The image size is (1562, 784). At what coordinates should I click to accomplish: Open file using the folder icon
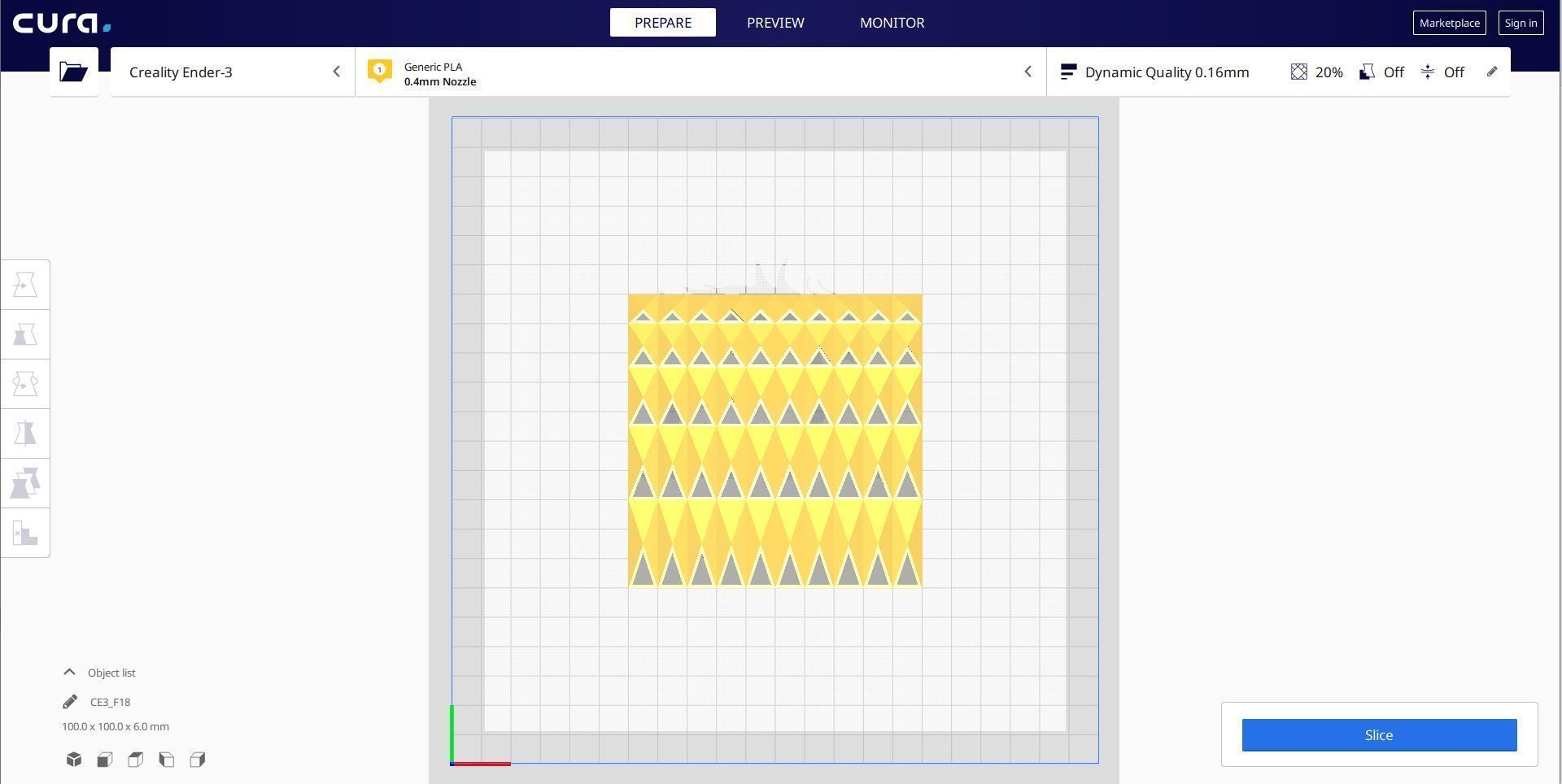(73, 72)
